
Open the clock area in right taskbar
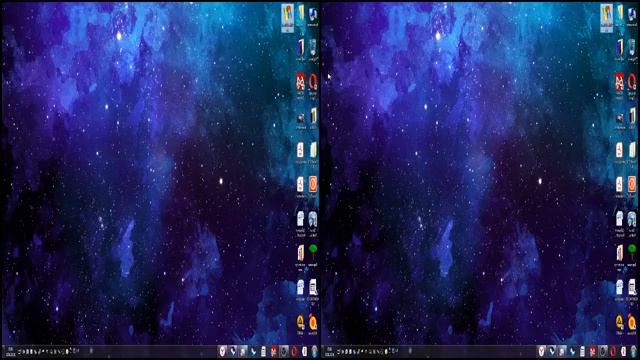[330, 352]
